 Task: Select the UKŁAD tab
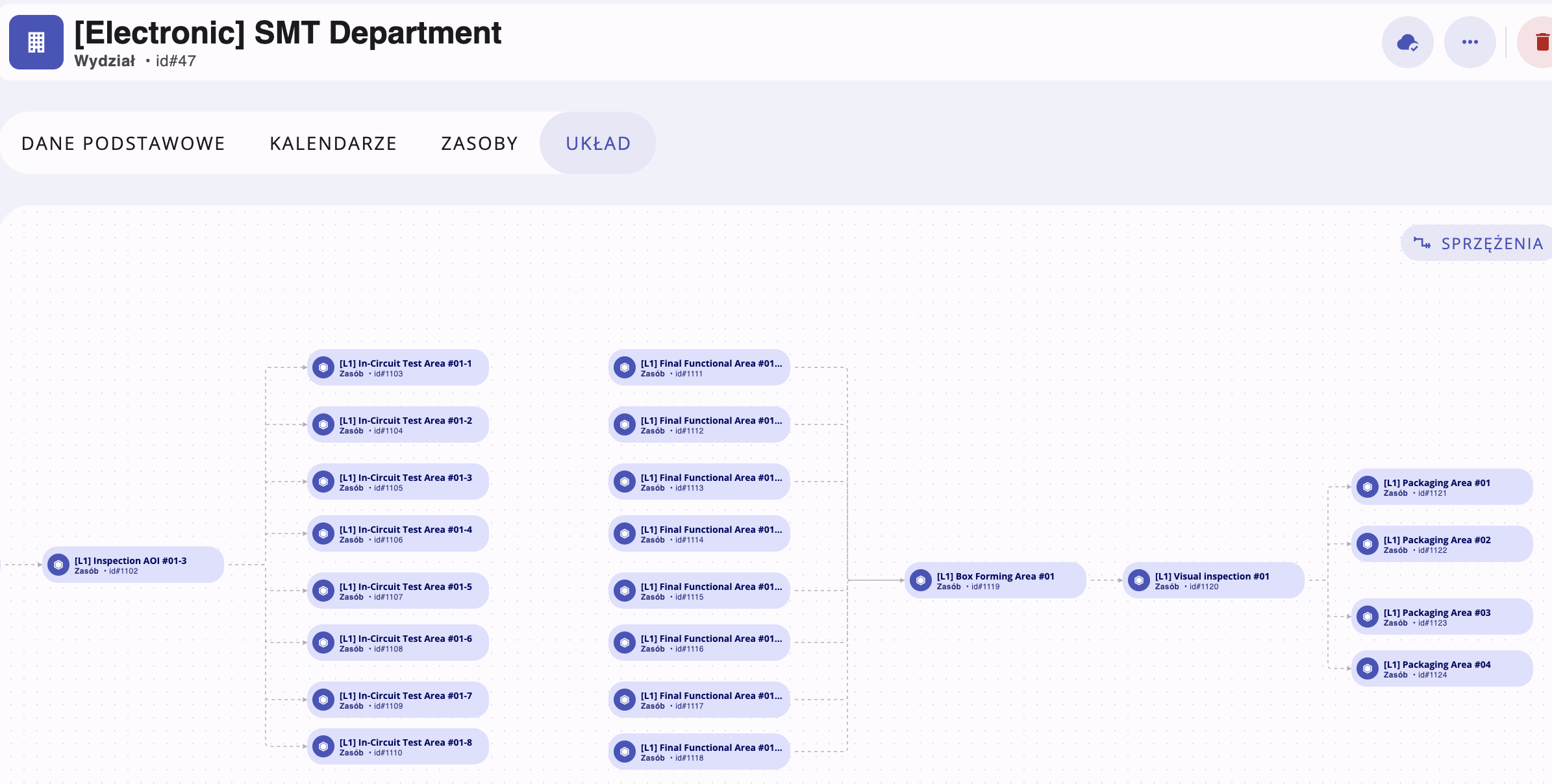[x=597, y=143]
